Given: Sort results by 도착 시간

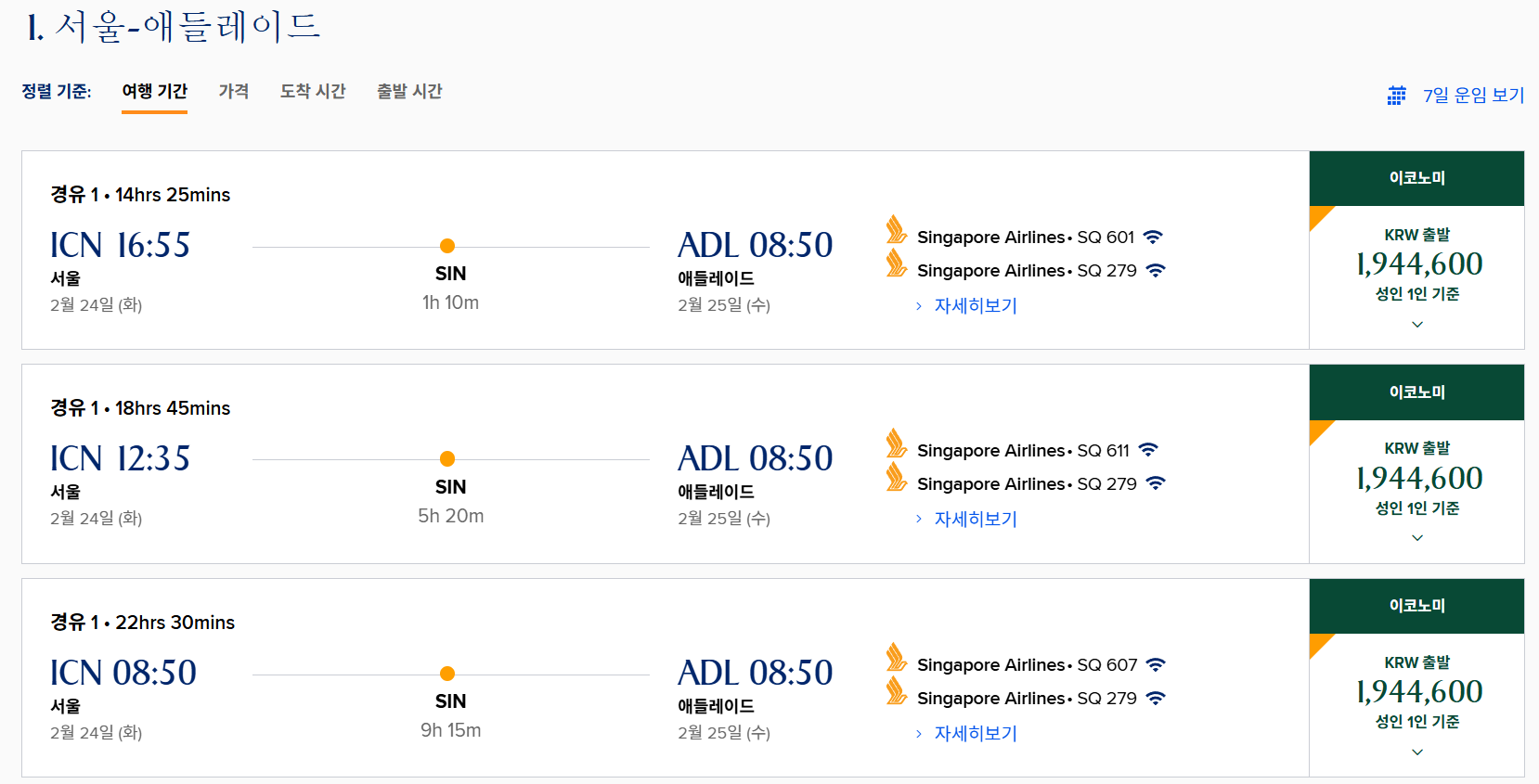Looking at the screenshot, I should point(313,91).
